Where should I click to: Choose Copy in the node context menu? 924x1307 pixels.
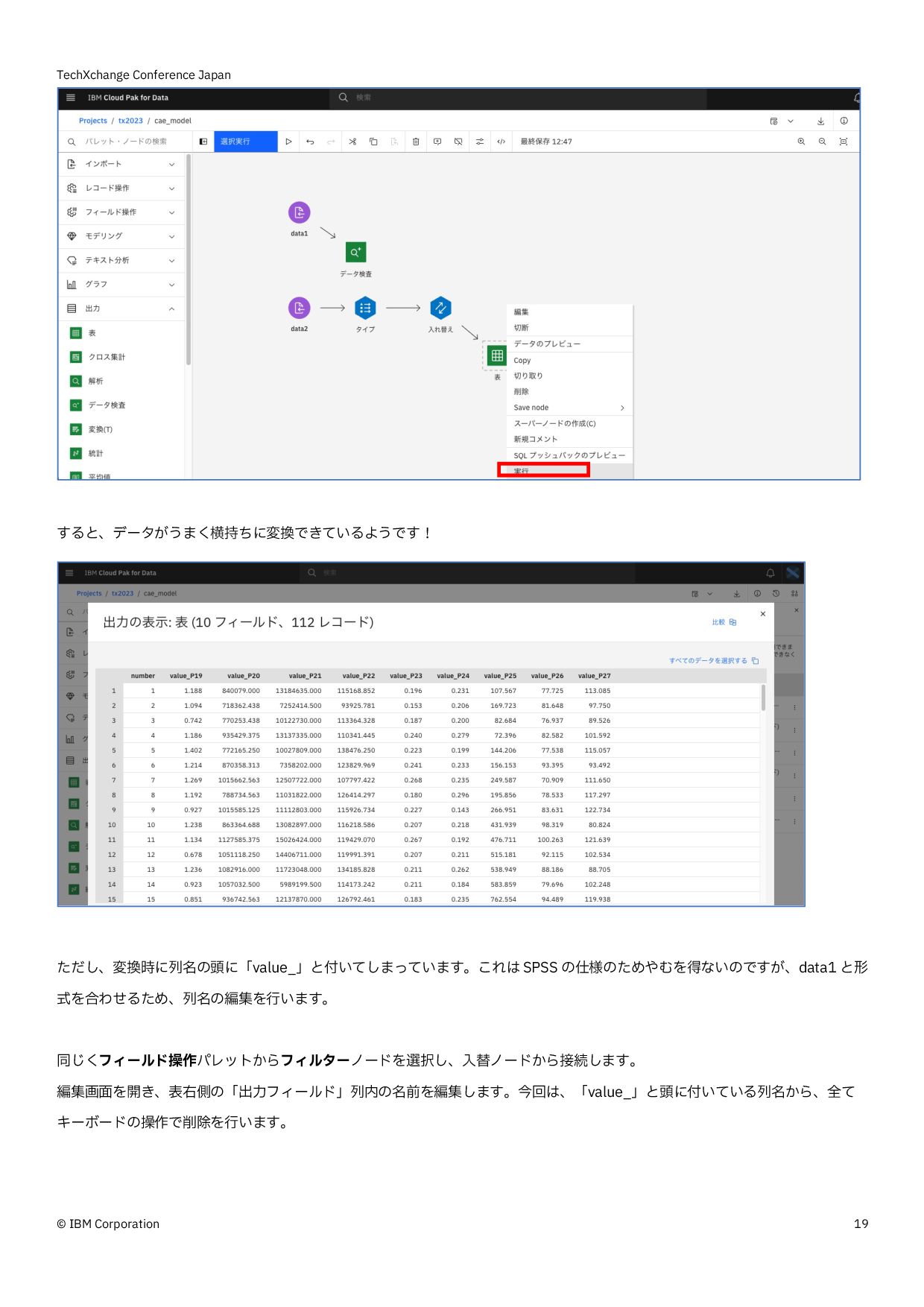coord(570,360)
